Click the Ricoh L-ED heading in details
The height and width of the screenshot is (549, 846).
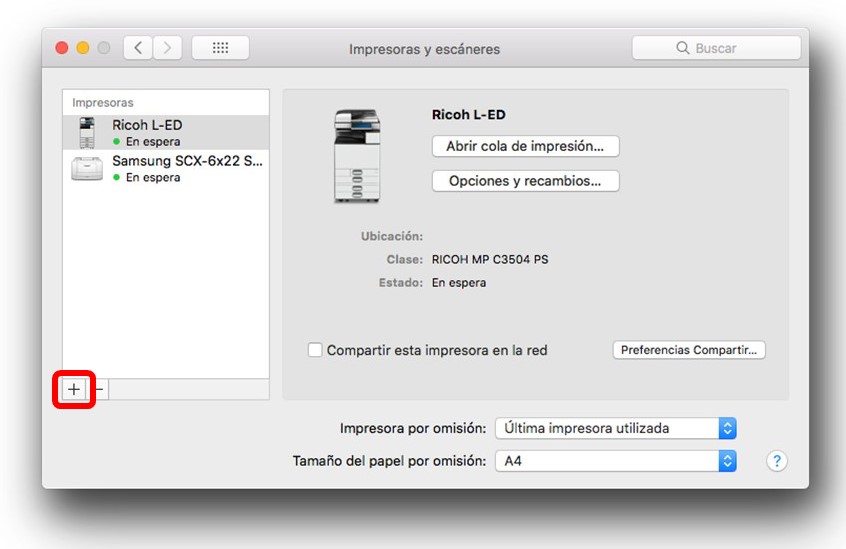tap(468, 115)
